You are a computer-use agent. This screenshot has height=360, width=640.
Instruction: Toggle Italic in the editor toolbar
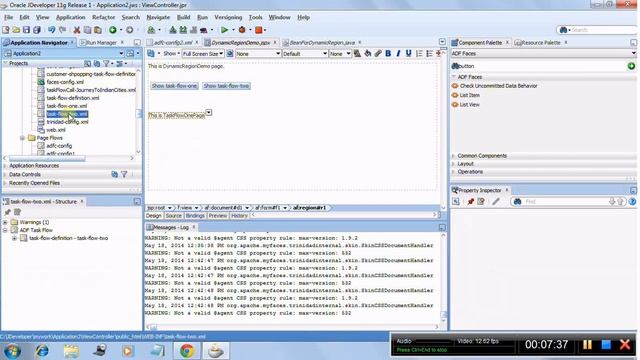point(398,53)
